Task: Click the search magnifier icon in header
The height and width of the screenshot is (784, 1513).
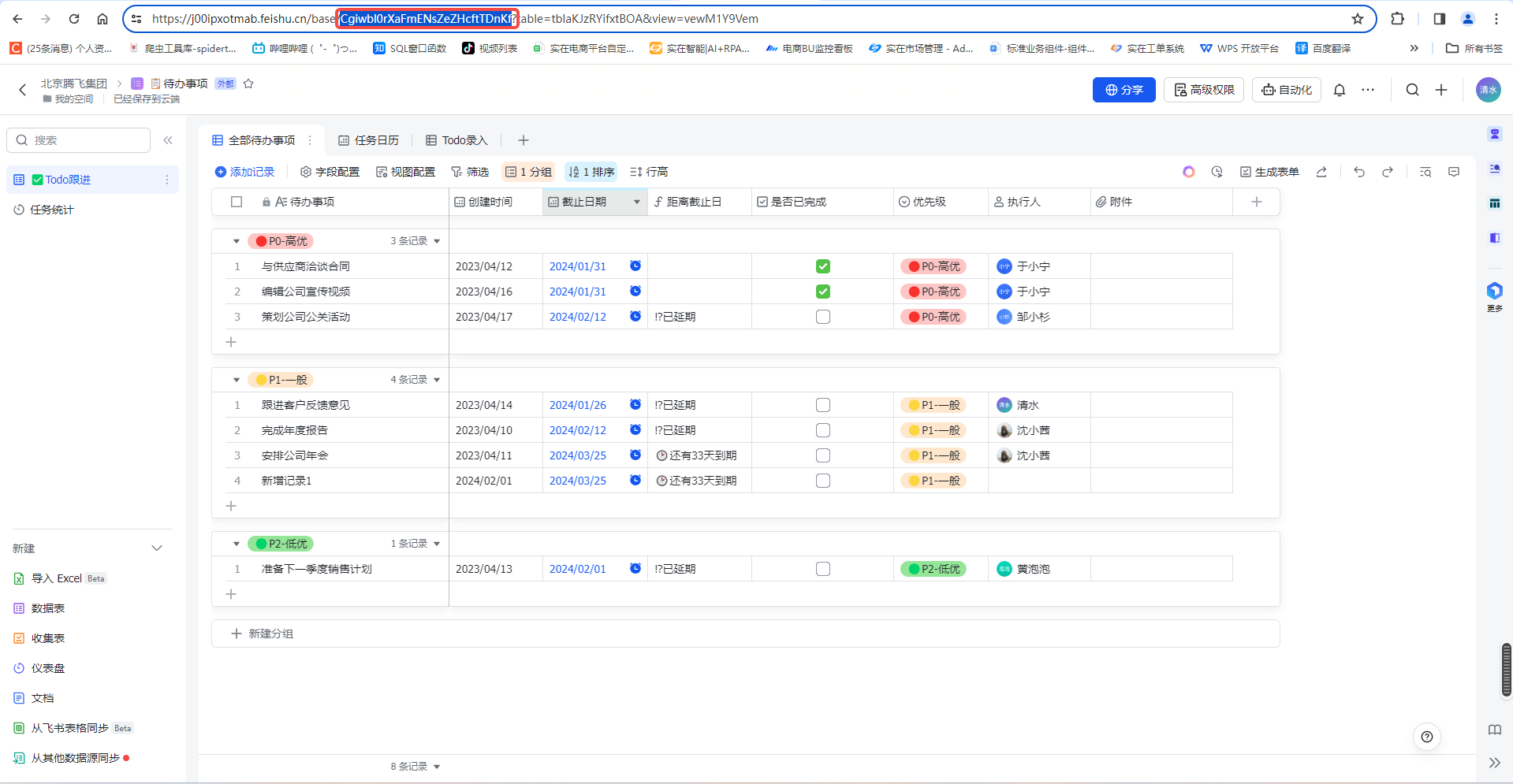Action: click(x=1413, y=90)
